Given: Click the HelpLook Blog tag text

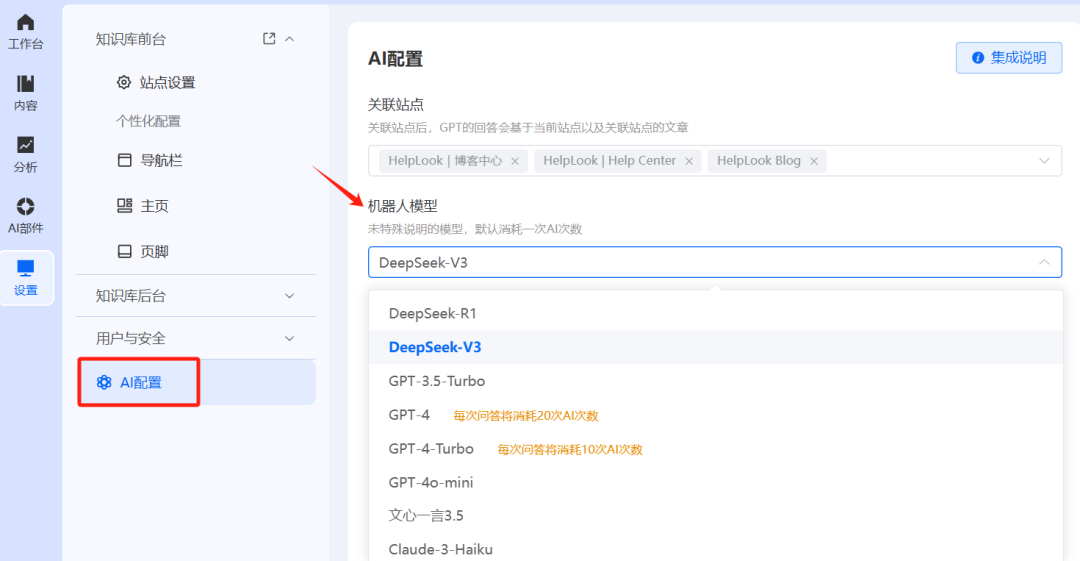Looking at the screenshot, I should click(758, 161).
